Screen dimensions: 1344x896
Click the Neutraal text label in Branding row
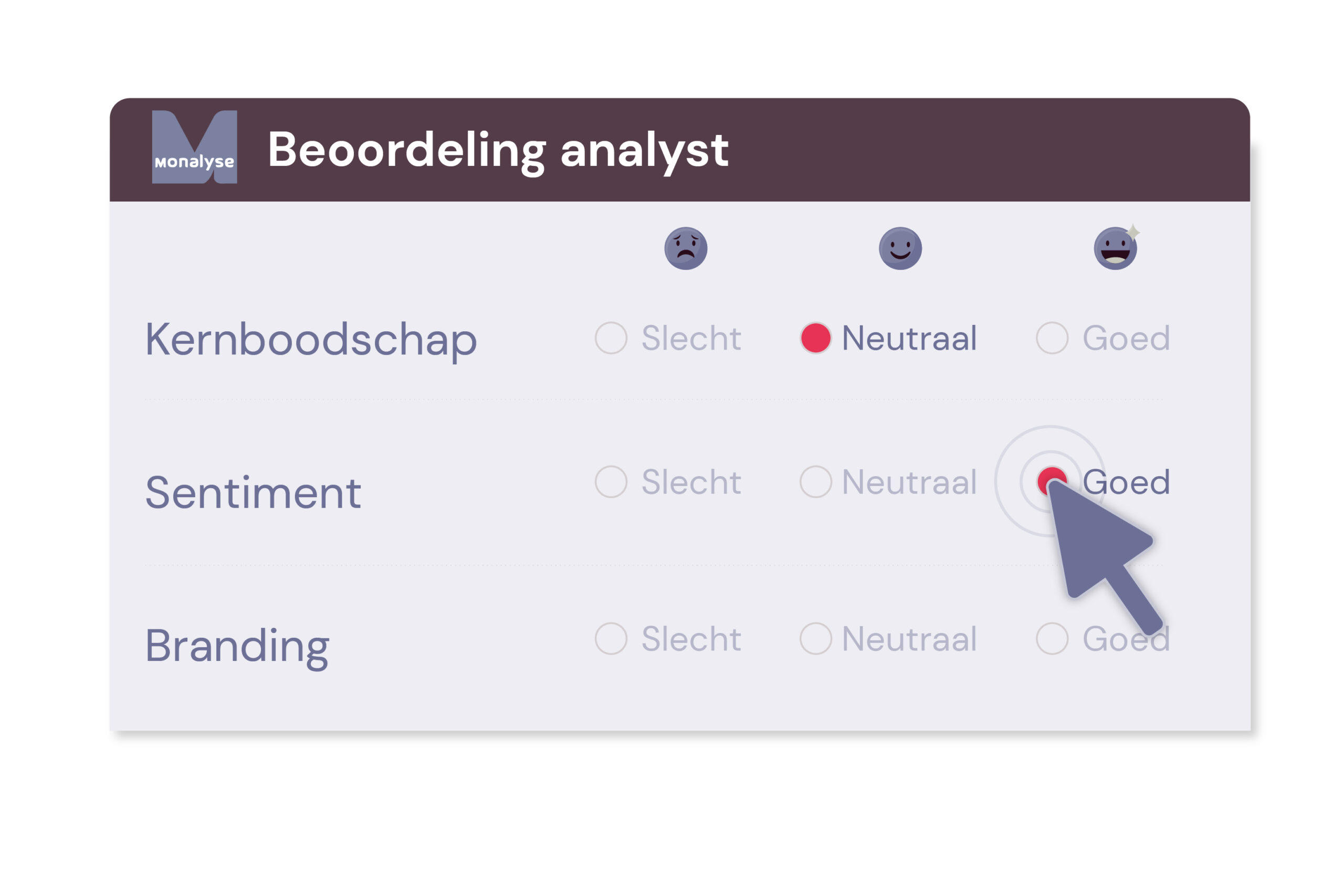(909, 638)
